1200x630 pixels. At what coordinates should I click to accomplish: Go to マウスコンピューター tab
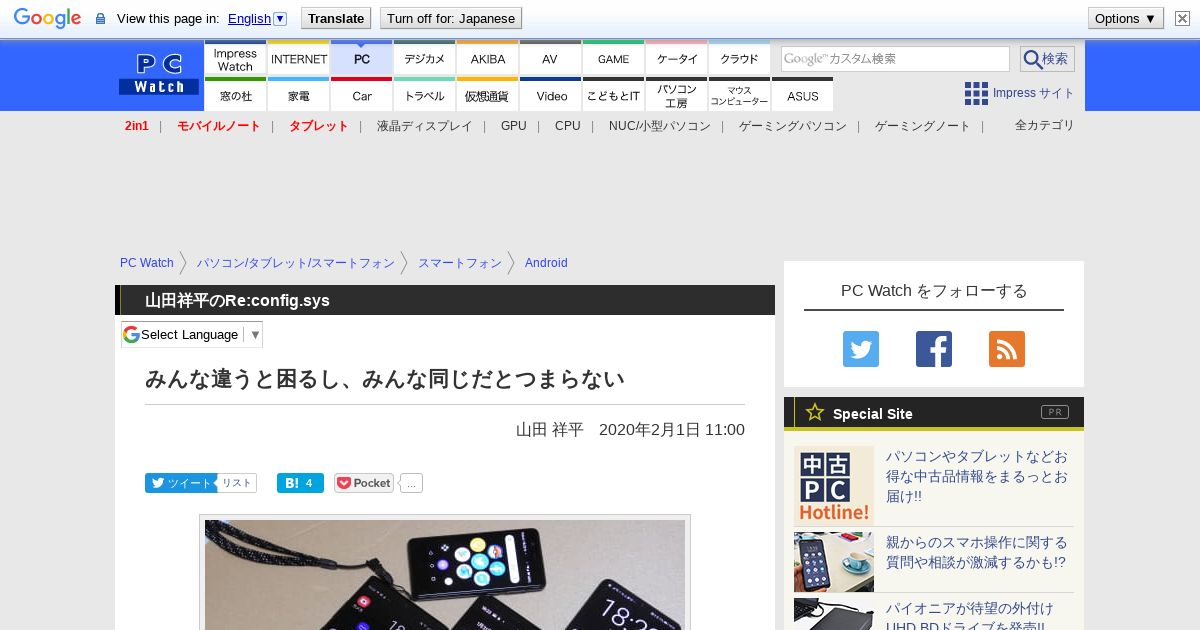pyautogui.click(x=740, y=95)
